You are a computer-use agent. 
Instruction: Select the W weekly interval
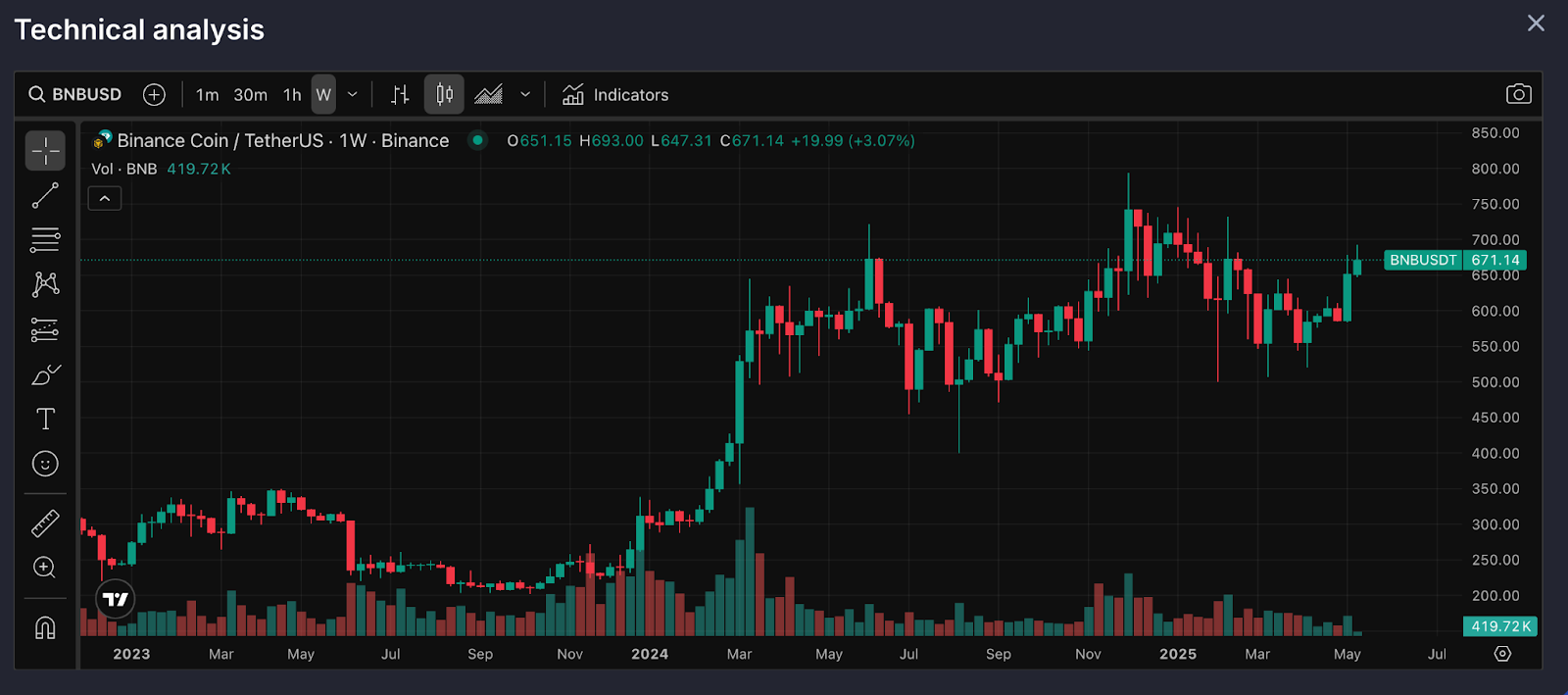tap(323, 94)
